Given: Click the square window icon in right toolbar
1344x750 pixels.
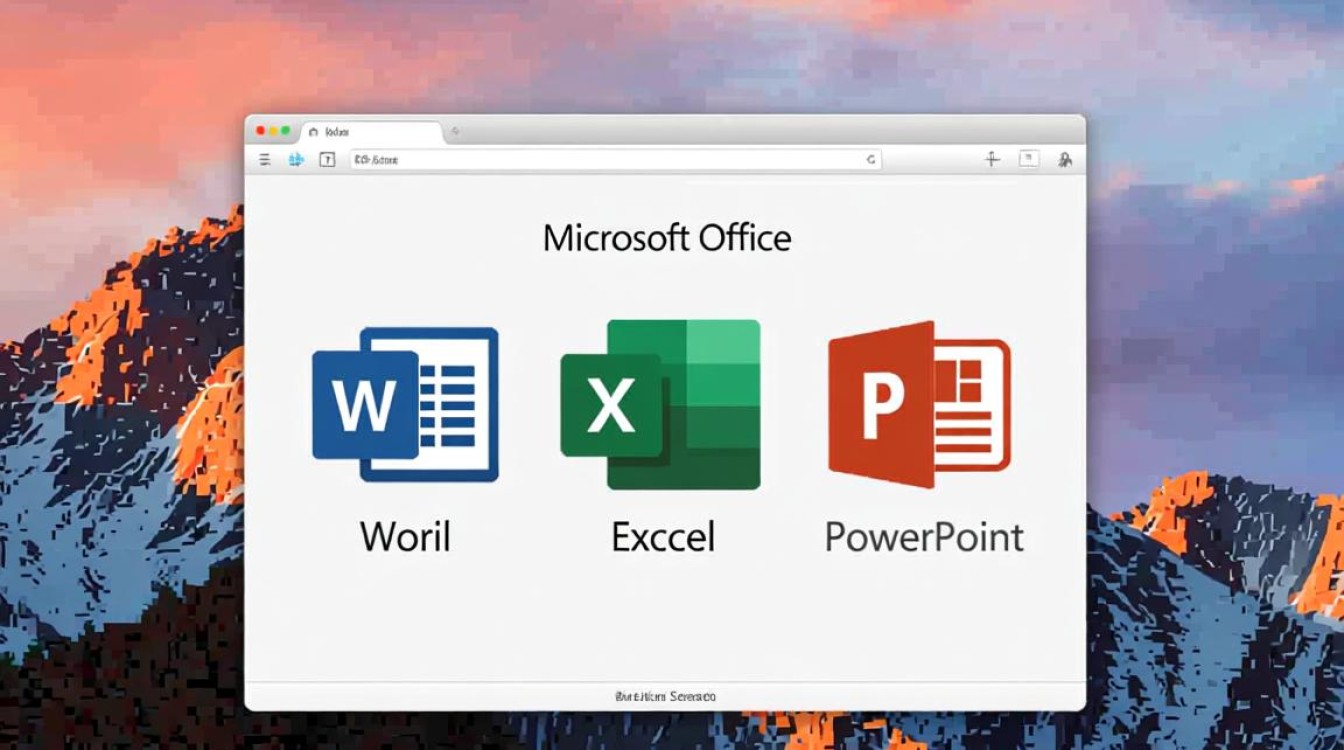Looking at the screenshot, I should 1029,158.
